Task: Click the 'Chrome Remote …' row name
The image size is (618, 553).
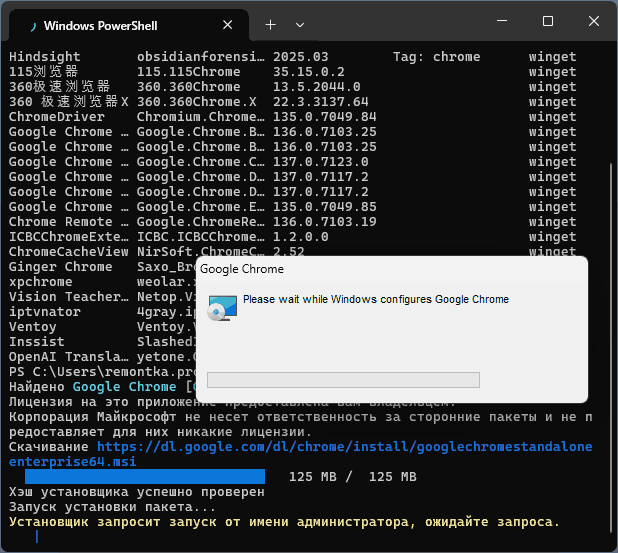Action: (x=69, y=222)
